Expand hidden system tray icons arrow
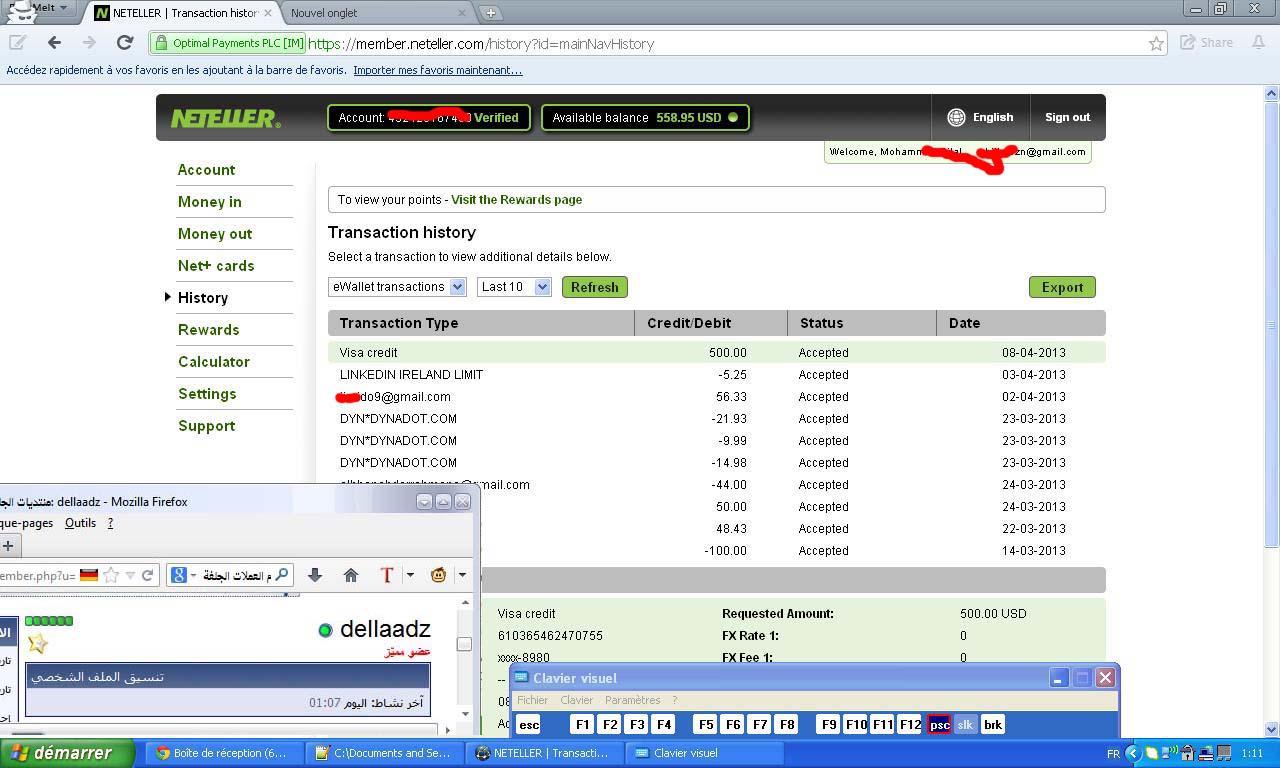 [x=1133, y=753]
